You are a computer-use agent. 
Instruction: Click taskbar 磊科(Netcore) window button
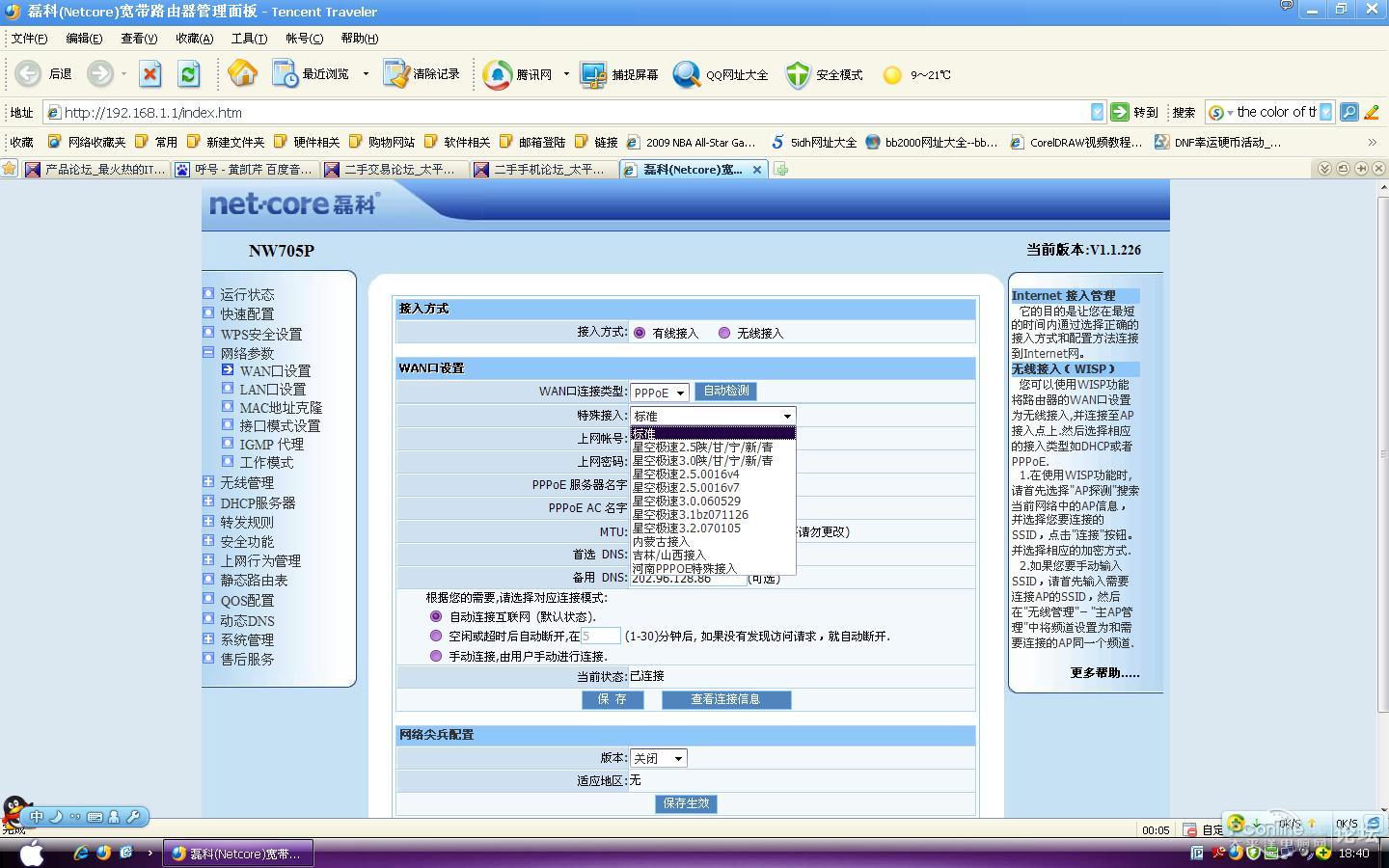point(237,854)
